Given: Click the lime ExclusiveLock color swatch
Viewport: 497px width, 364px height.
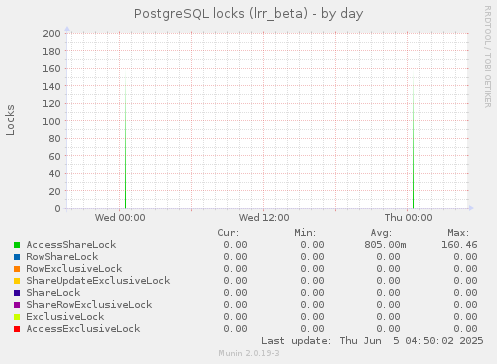Looking at the screenshot, I should pyautogui.click(x=17, y=317).
